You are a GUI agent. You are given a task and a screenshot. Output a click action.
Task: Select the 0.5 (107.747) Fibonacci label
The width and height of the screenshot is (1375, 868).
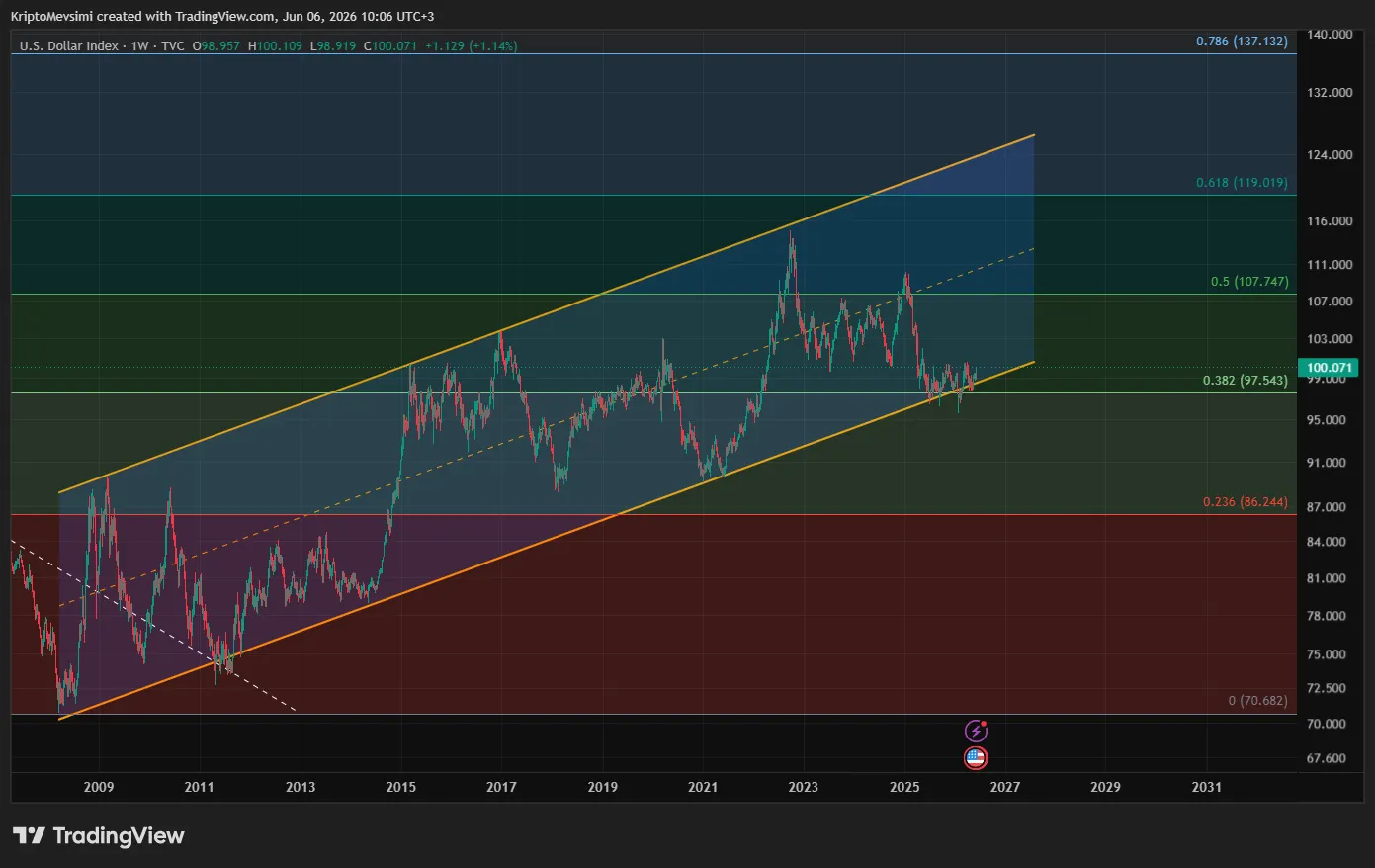coord(1249,282)
